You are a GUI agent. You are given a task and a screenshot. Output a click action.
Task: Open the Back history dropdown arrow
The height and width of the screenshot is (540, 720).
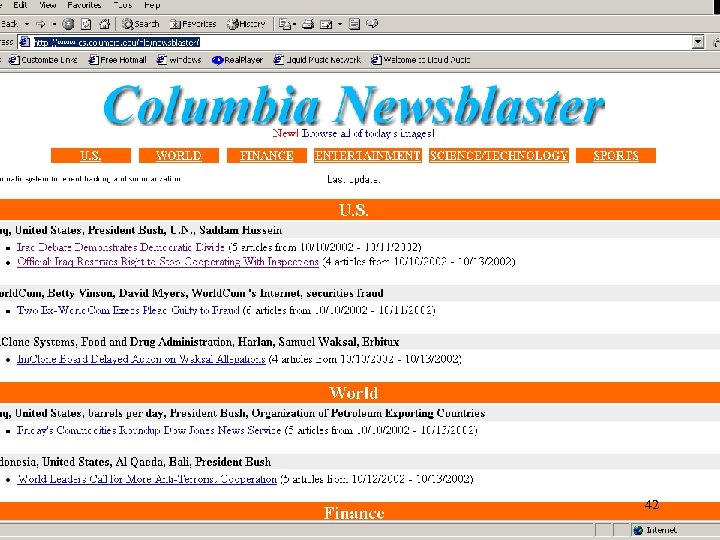coord(27,24)
